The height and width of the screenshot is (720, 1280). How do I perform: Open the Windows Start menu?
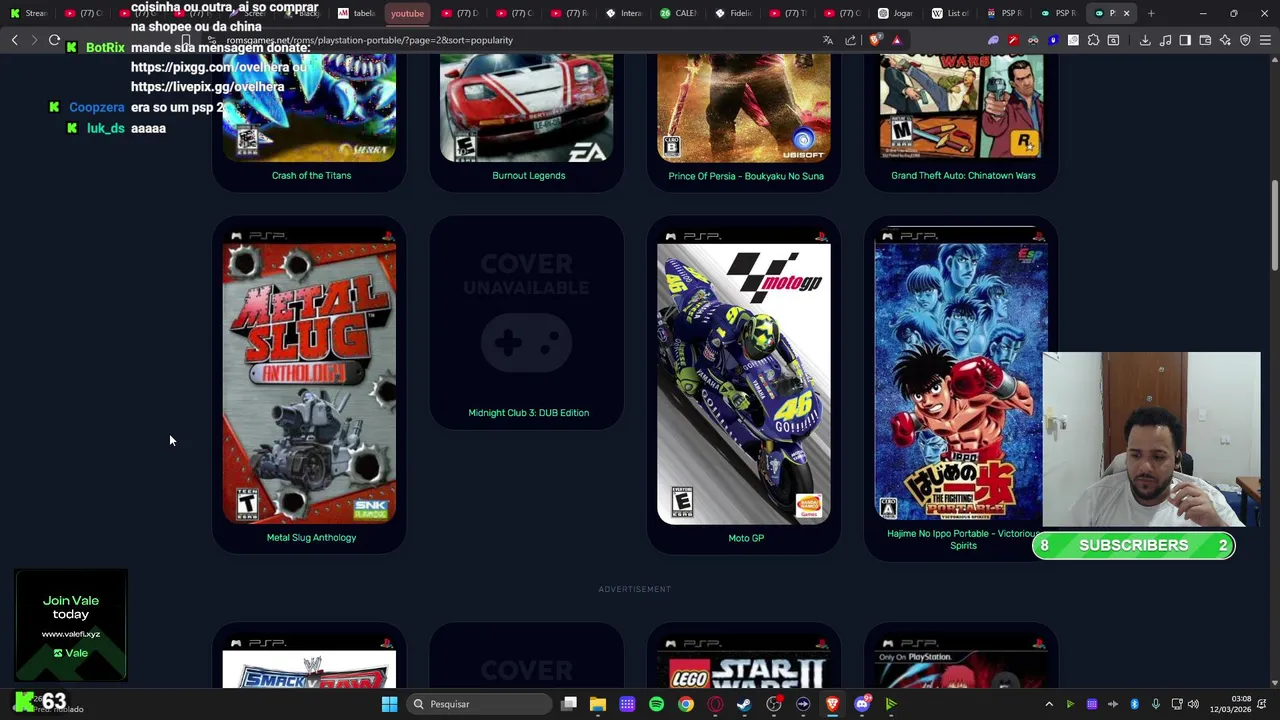click(x=389, y=704)
